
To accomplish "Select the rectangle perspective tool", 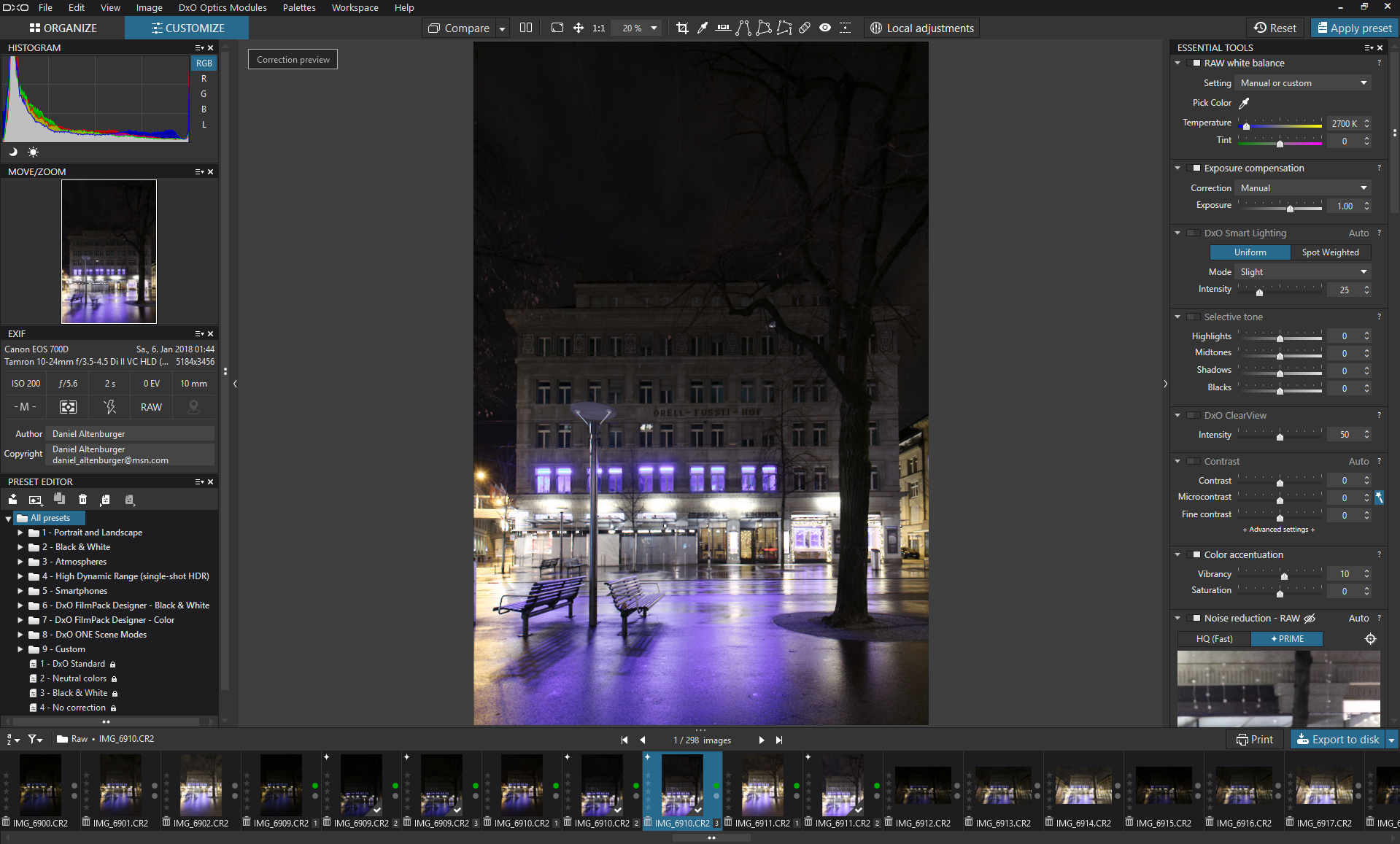I will (x=764, y=28).
